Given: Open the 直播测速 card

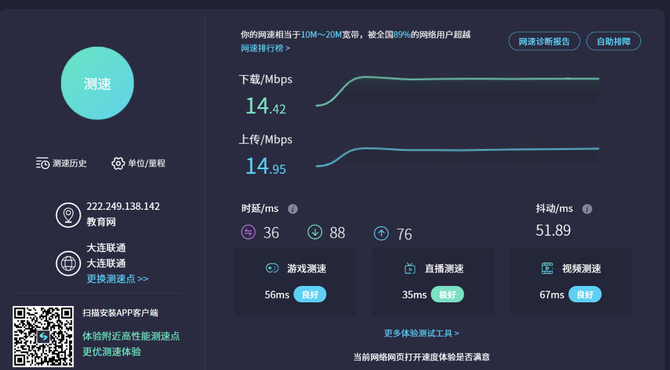Looking at the screenshot, I should tap(433, 281).
